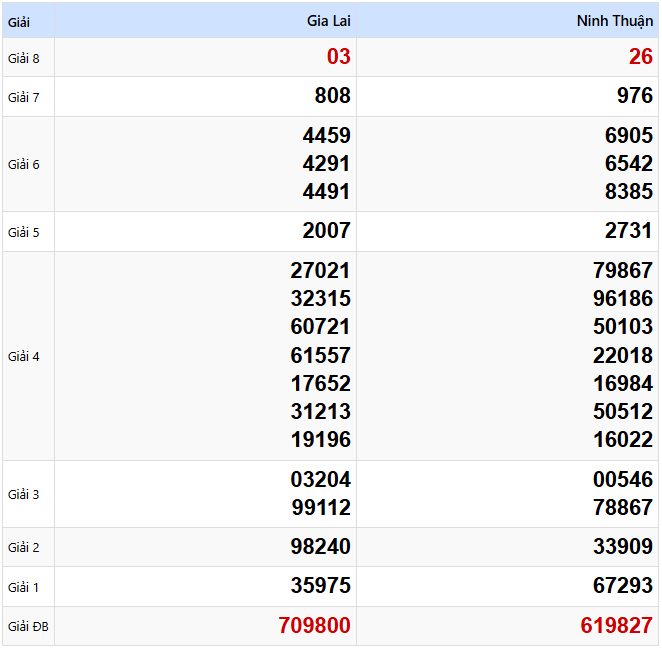Click special prize number 709800
The width and height of the screenshot is (662, 650).
[314, 626]
